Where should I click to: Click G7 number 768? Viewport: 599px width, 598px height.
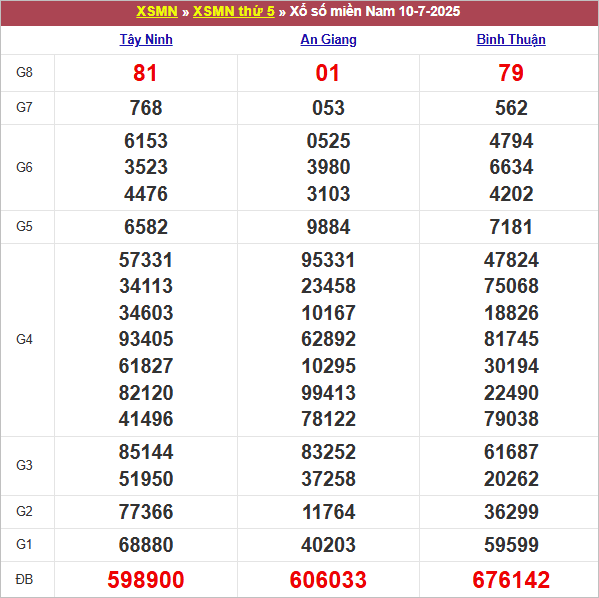point(146,108)
